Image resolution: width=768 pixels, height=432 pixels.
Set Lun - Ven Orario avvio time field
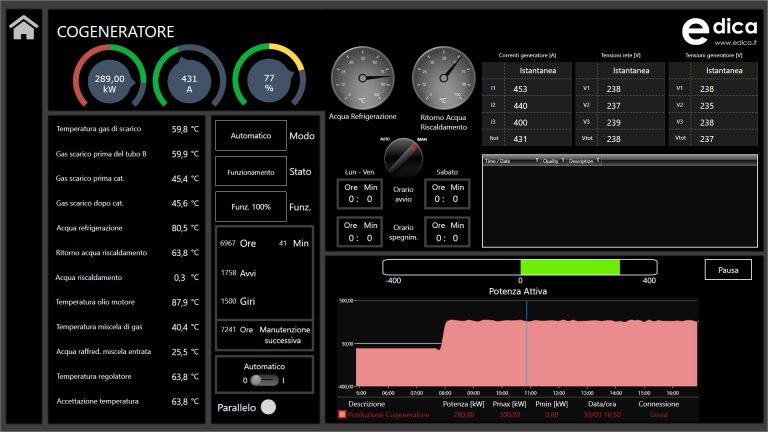pyautogui.click(x=360, y=194)
